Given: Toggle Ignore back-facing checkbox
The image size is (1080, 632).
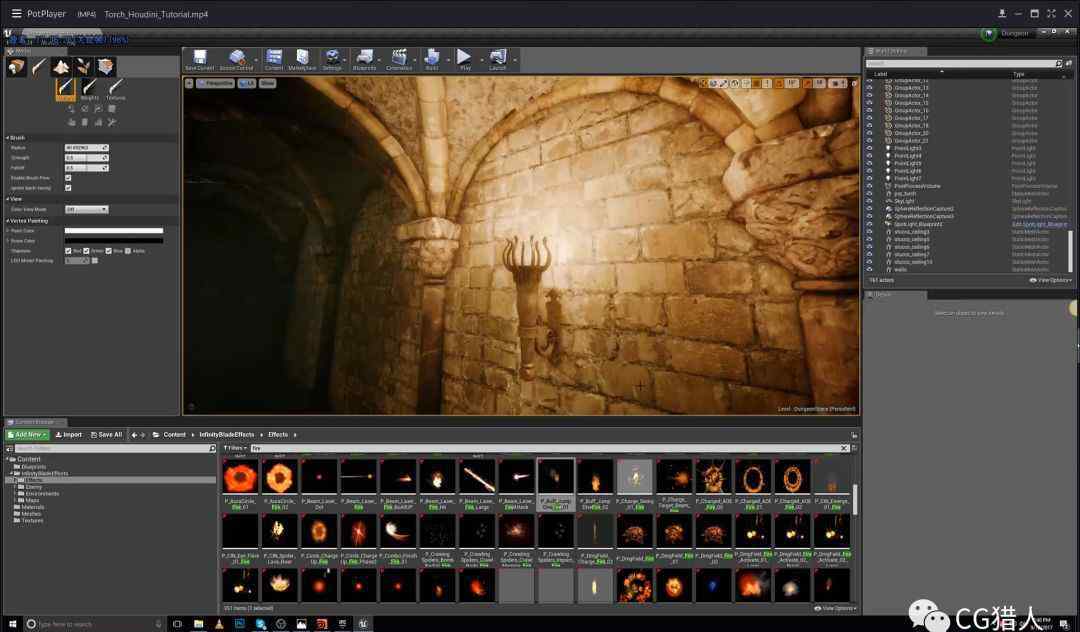Looking at the screenshot, I should tap(68, 187).
